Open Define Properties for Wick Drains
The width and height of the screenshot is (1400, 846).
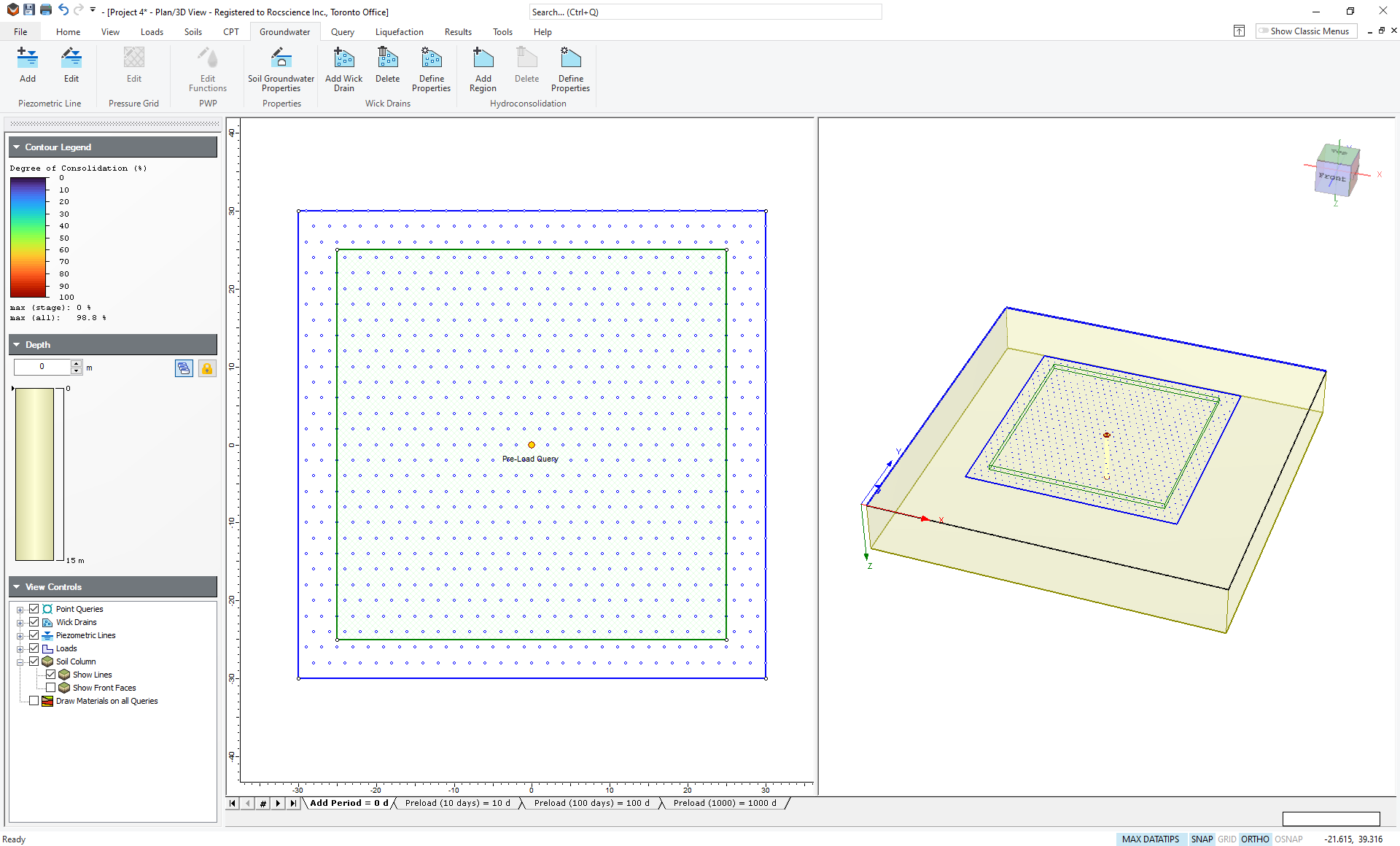[x=431, y=69]
